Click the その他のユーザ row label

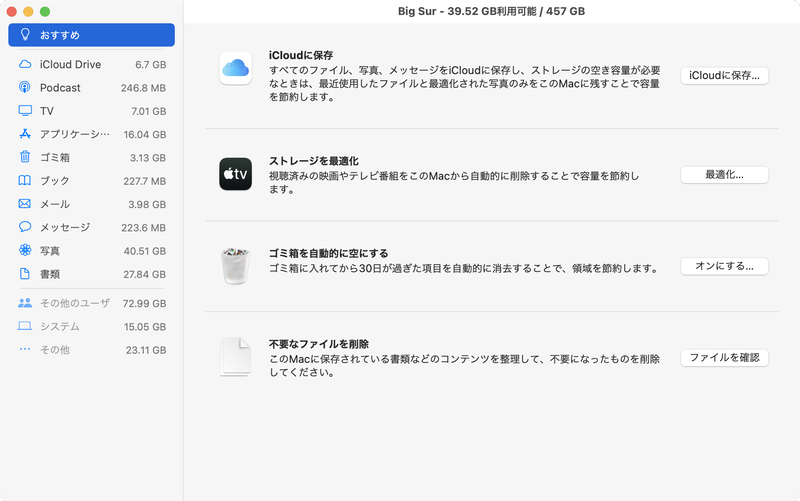click(x=74, y=303)
